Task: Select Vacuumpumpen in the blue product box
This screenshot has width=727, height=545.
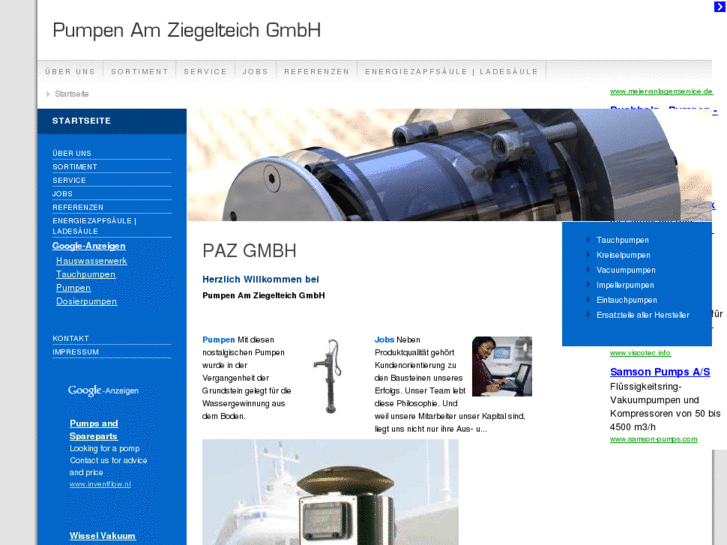Action: click(x=626, y=270)
